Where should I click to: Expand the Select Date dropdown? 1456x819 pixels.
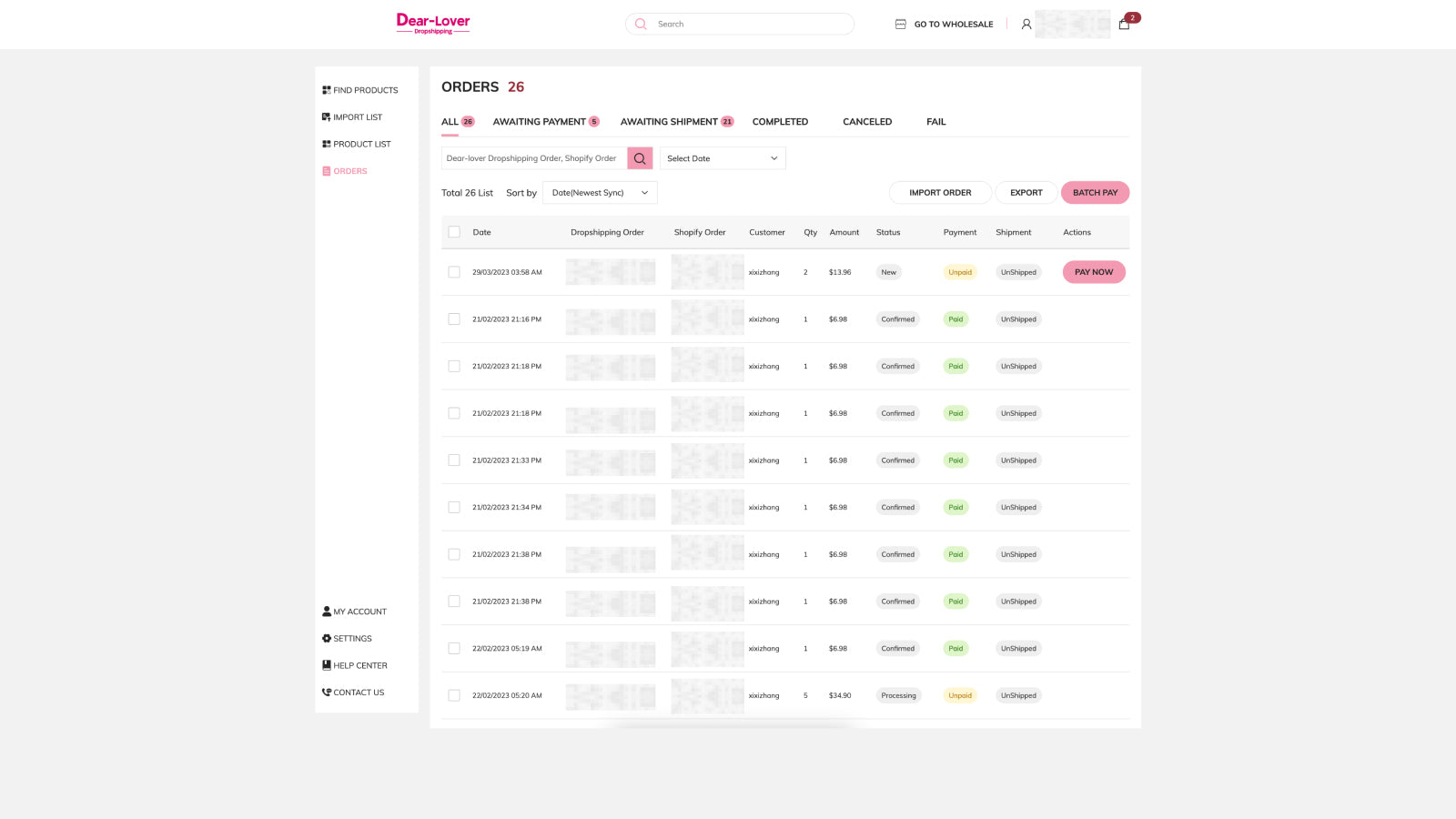(x=723, y=158)
